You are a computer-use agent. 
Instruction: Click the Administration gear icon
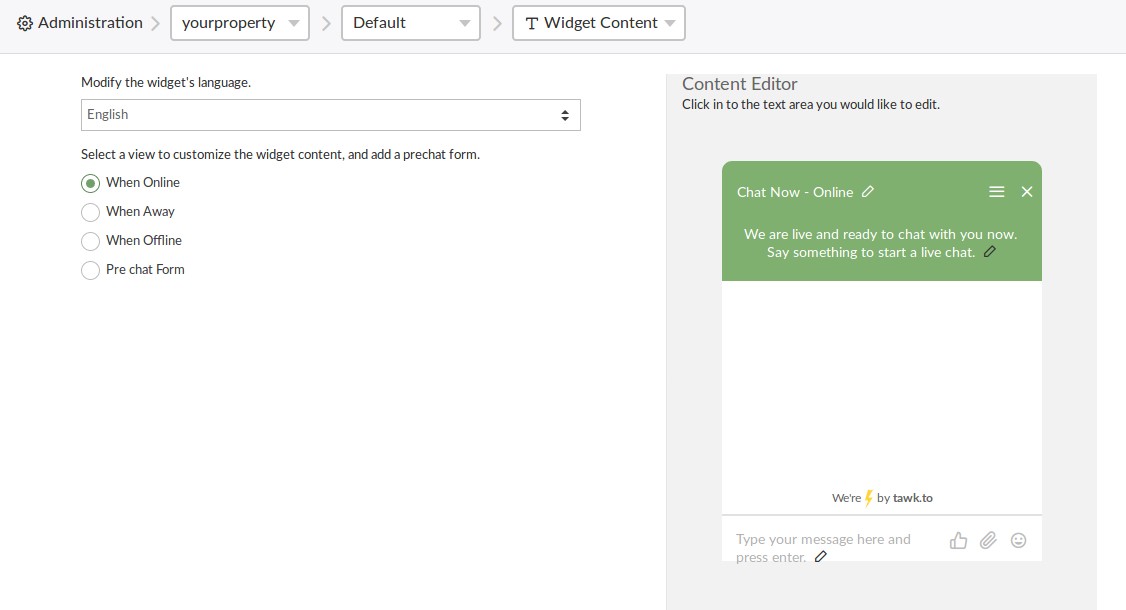click(x=24, y=23)
